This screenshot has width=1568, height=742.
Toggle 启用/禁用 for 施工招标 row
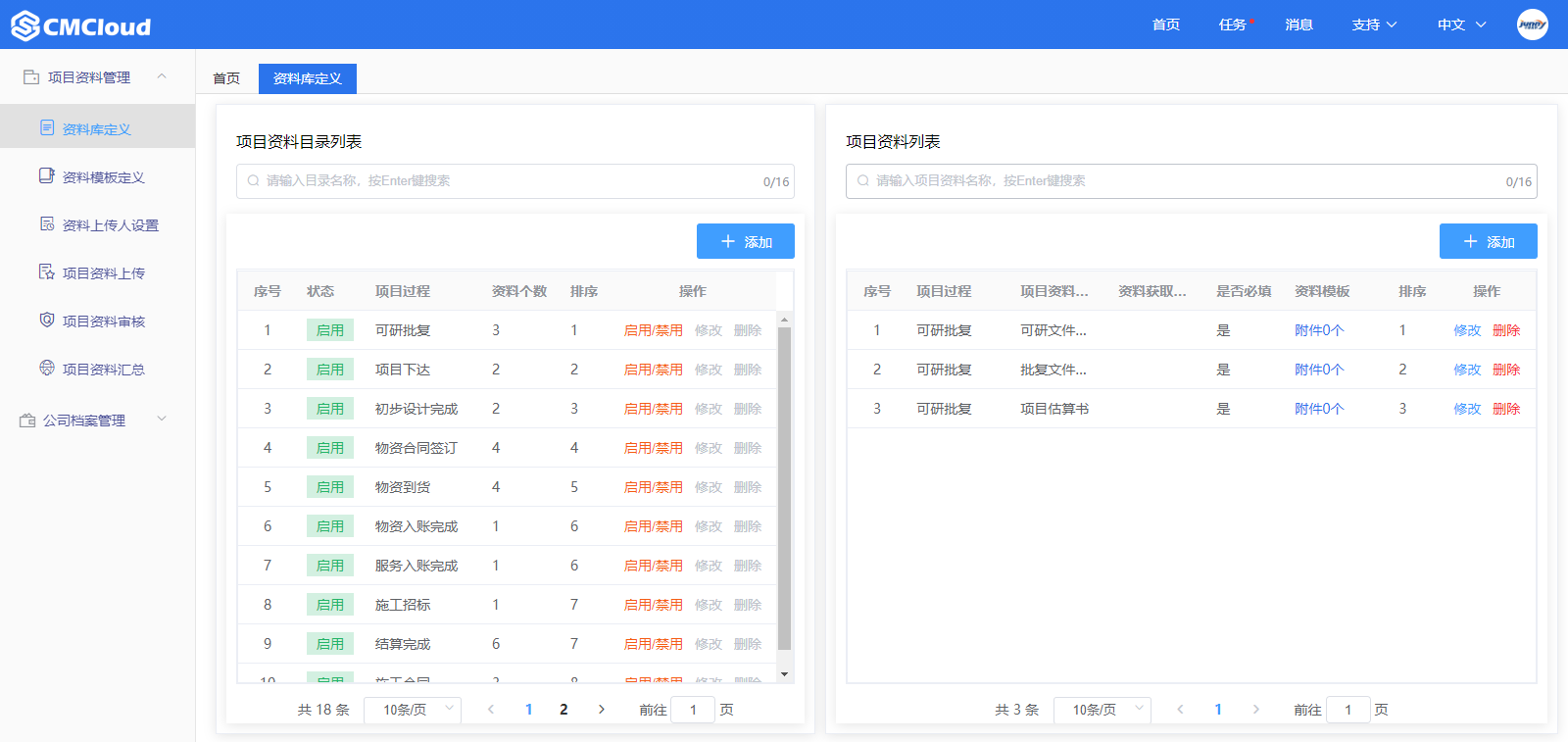tap(654, 605)
